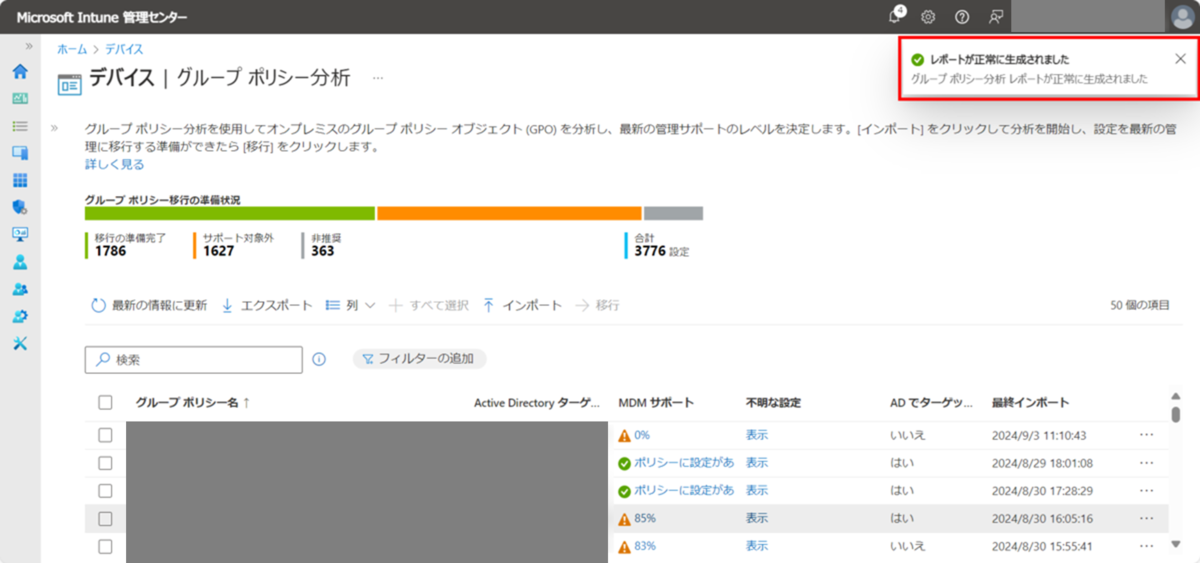Open Endpoint security shield icon in sidebar
The image size is (1200, 563).
pyautogui.click(x=20, y=207)
